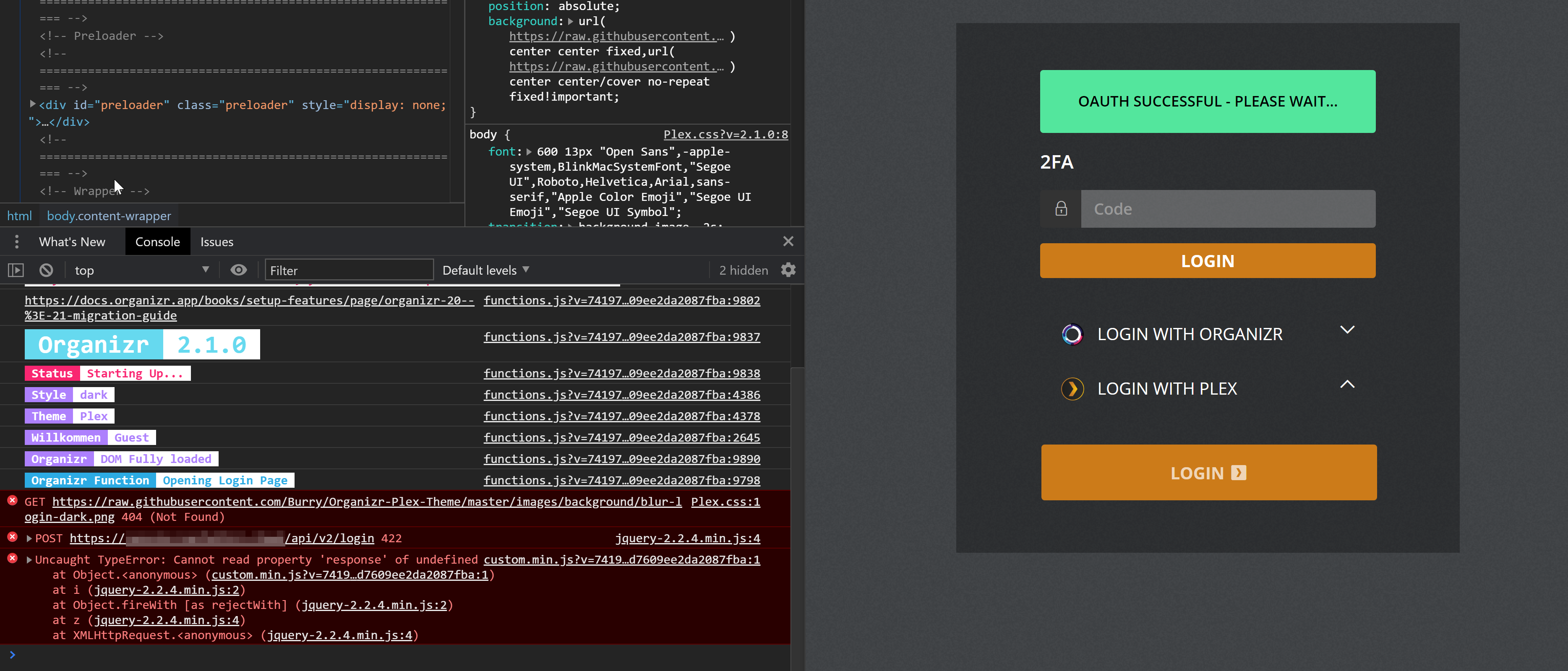Collapse the Login with Plex section

tap(1347, 385)
